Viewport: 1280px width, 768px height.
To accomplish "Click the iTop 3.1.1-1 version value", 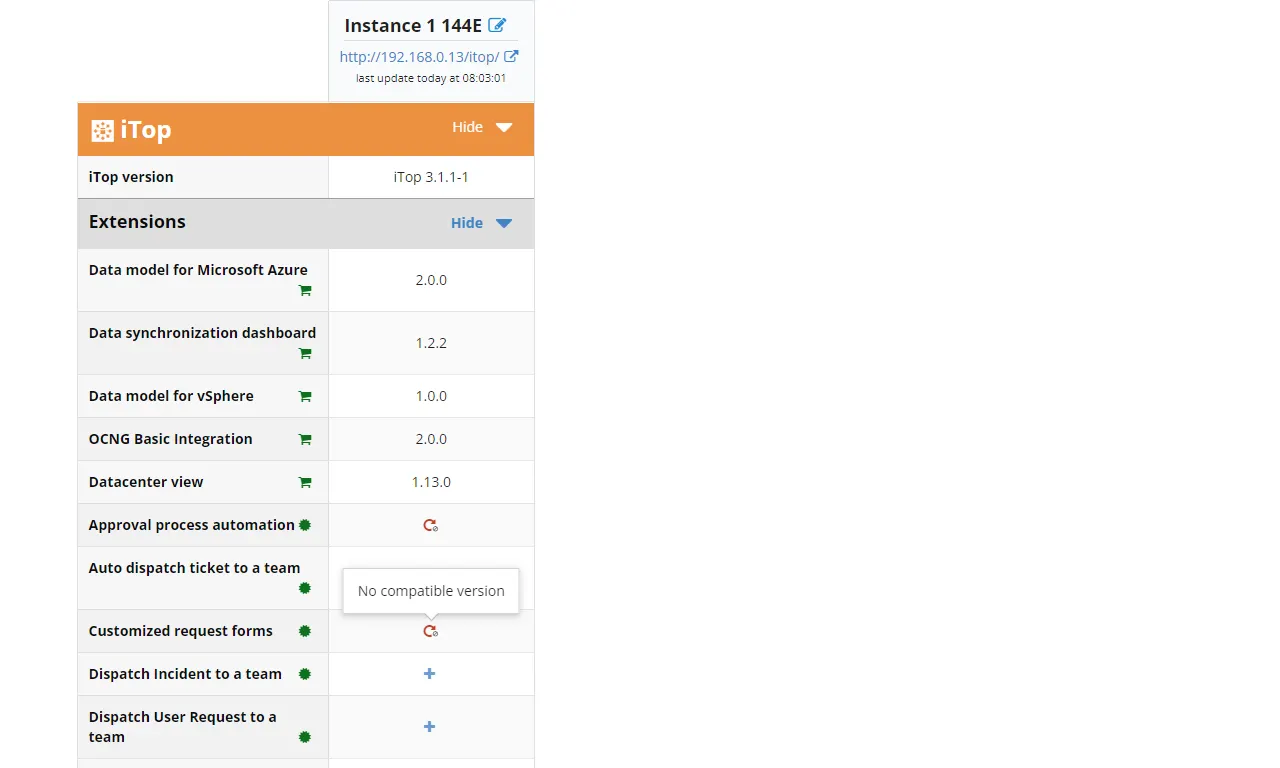I will click(431, 177).
